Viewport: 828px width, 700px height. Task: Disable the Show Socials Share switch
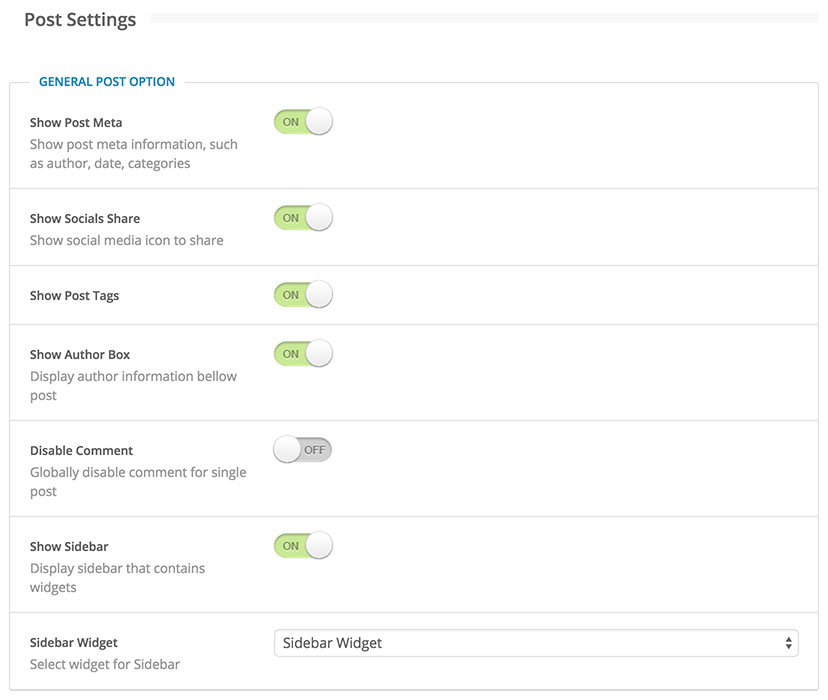coord(303,217)
